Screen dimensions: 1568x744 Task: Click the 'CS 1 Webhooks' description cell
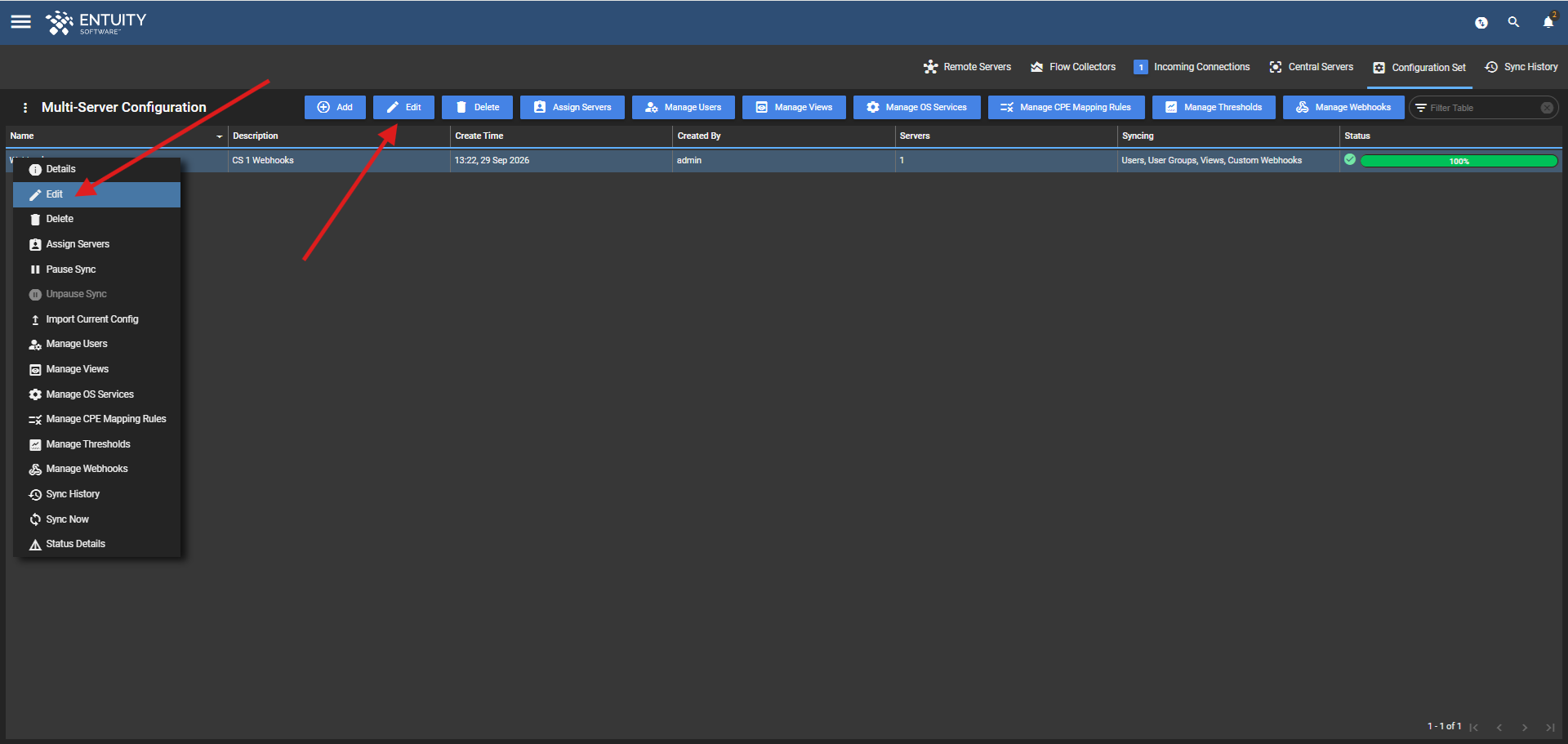[339, 161]
